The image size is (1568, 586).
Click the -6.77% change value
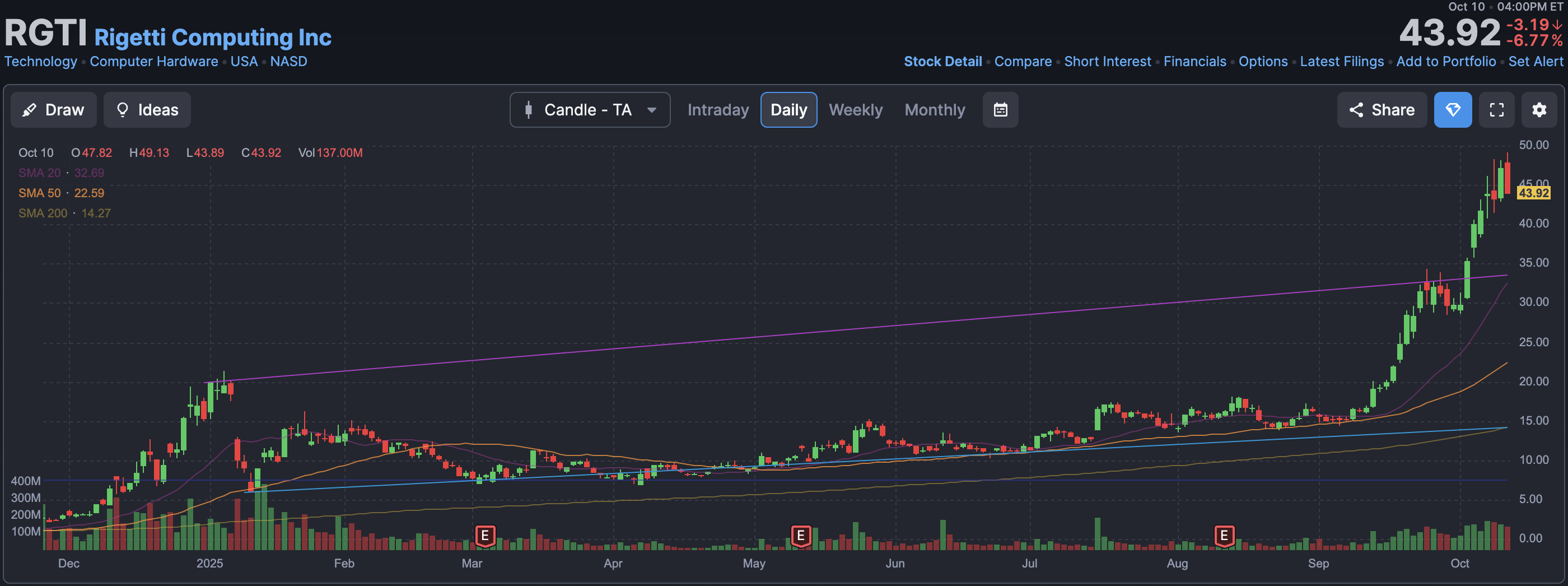coord(1533,41)
